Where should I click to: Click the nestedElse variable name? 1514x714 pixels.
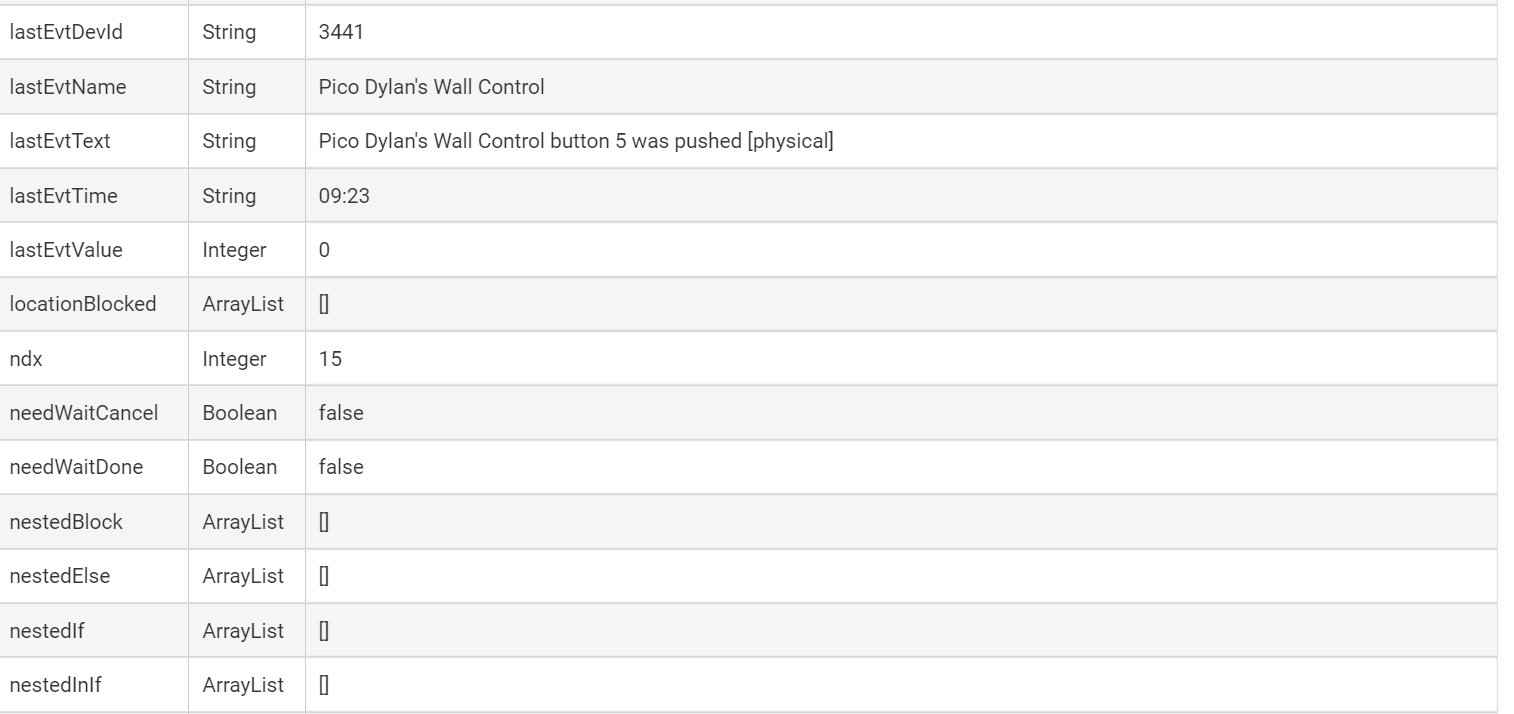point(60,576)
